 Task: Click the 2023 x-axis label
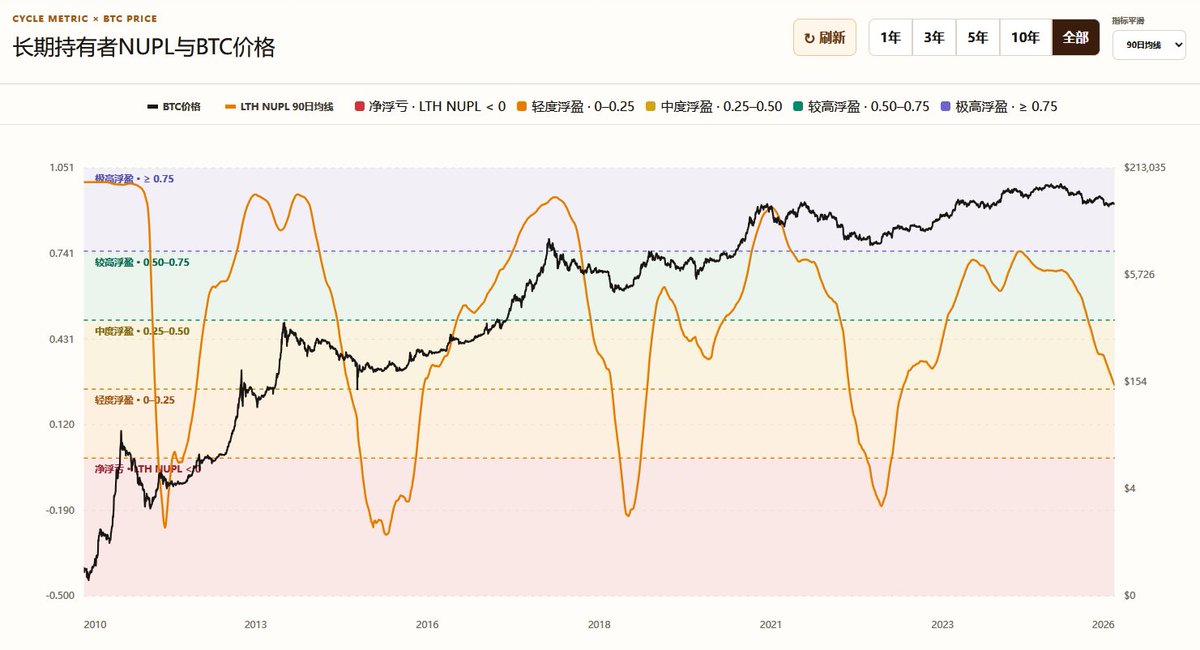(942, 624)
